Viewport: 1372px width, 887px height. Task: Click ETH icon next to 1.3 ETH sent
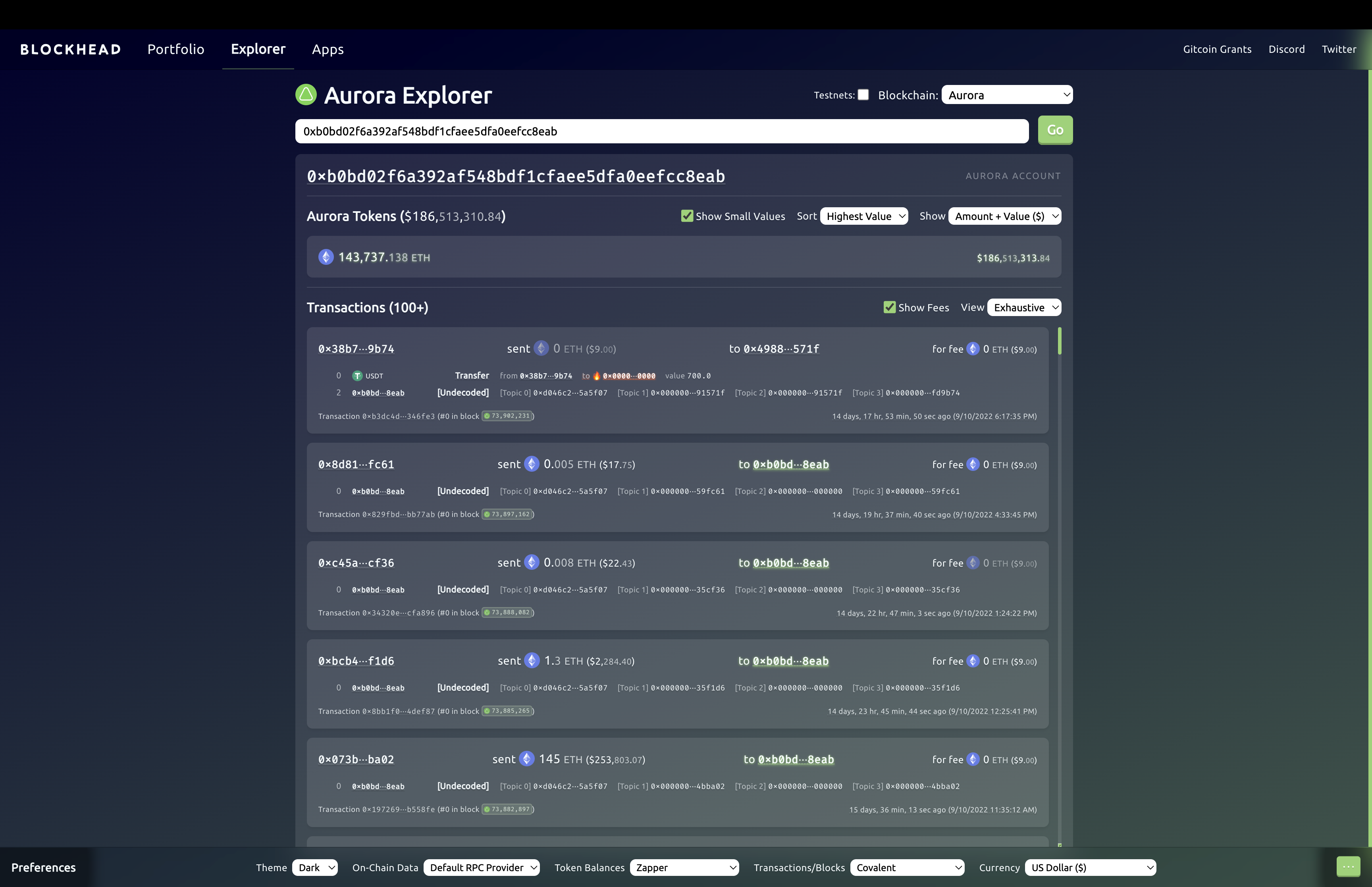coord(532,660)
